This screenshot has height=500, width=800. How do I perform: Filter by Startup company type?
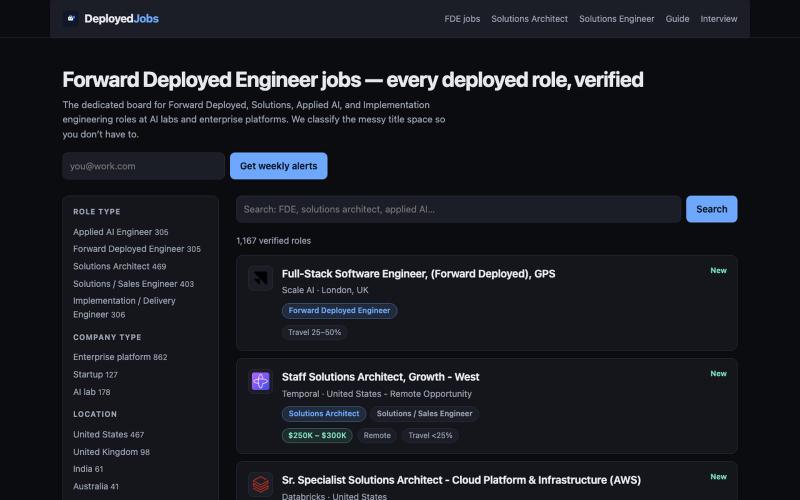[x=95, y=374]
